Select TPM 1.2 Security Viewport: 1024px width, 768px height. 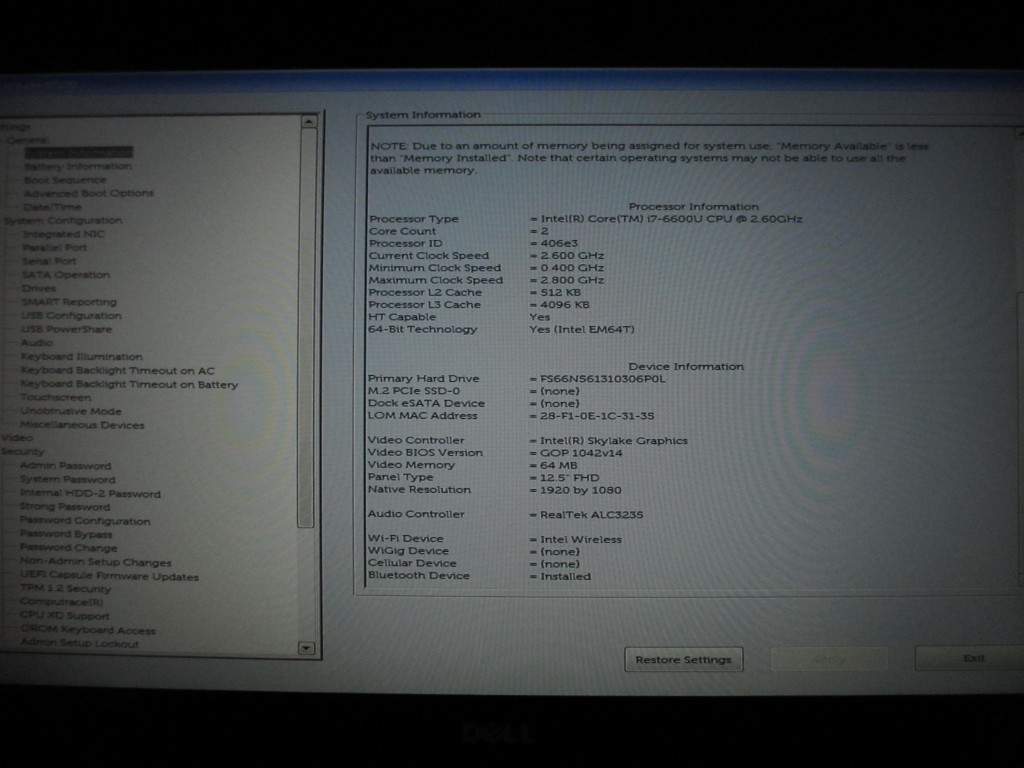click(x=65, y=589)
